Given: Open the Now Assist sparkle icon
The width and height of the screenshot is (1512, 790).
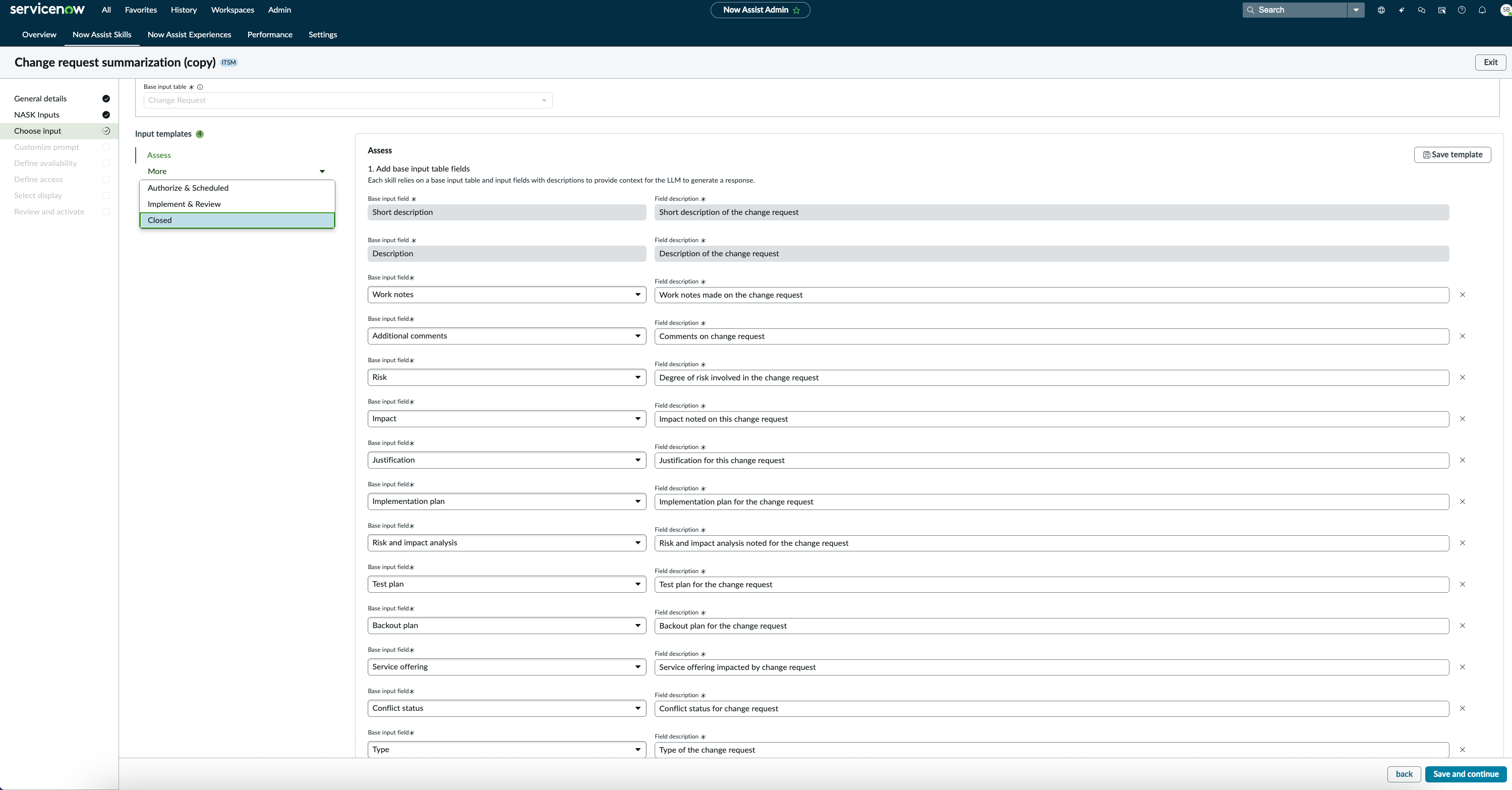Looking at the screenshot, I should [1401, 10].
